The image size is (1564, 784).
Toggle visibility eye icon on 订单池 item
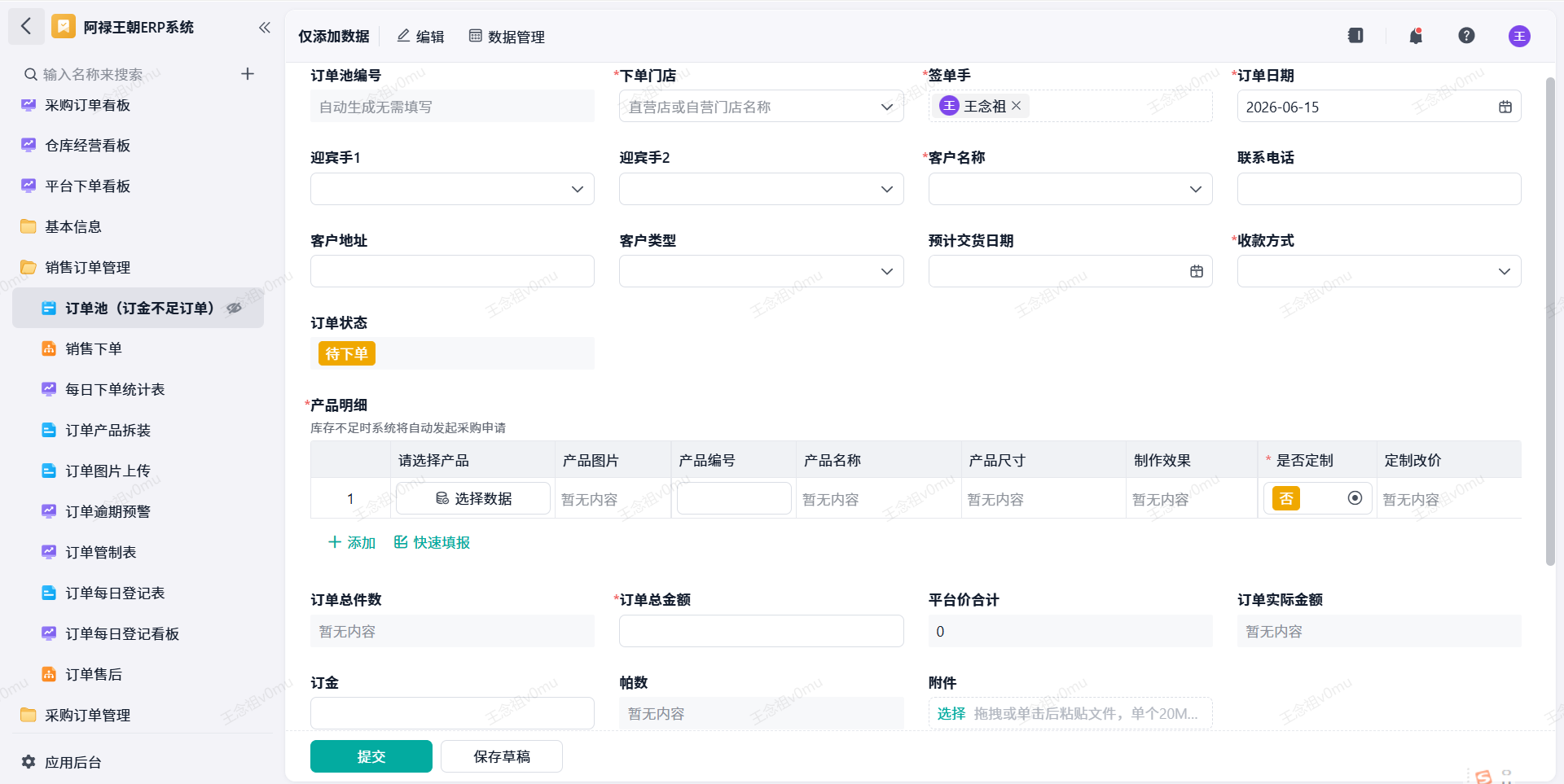(x=235, y=308)
